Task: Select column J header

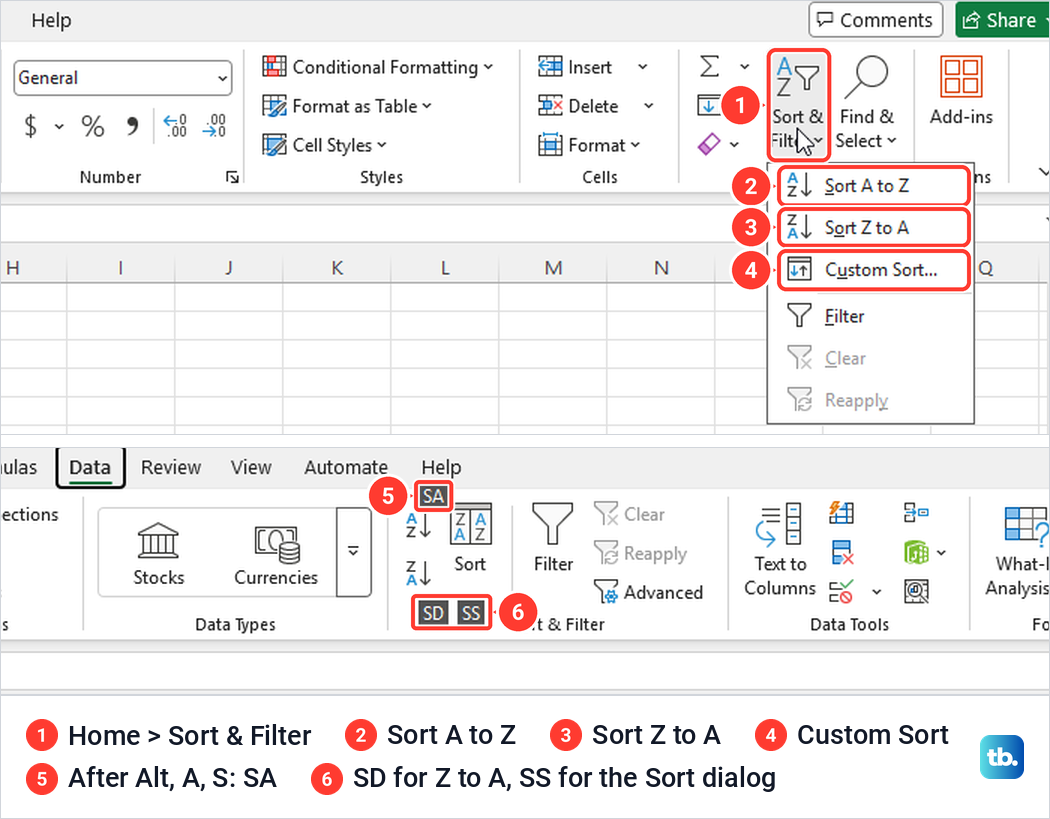Action: pos(229,269)
